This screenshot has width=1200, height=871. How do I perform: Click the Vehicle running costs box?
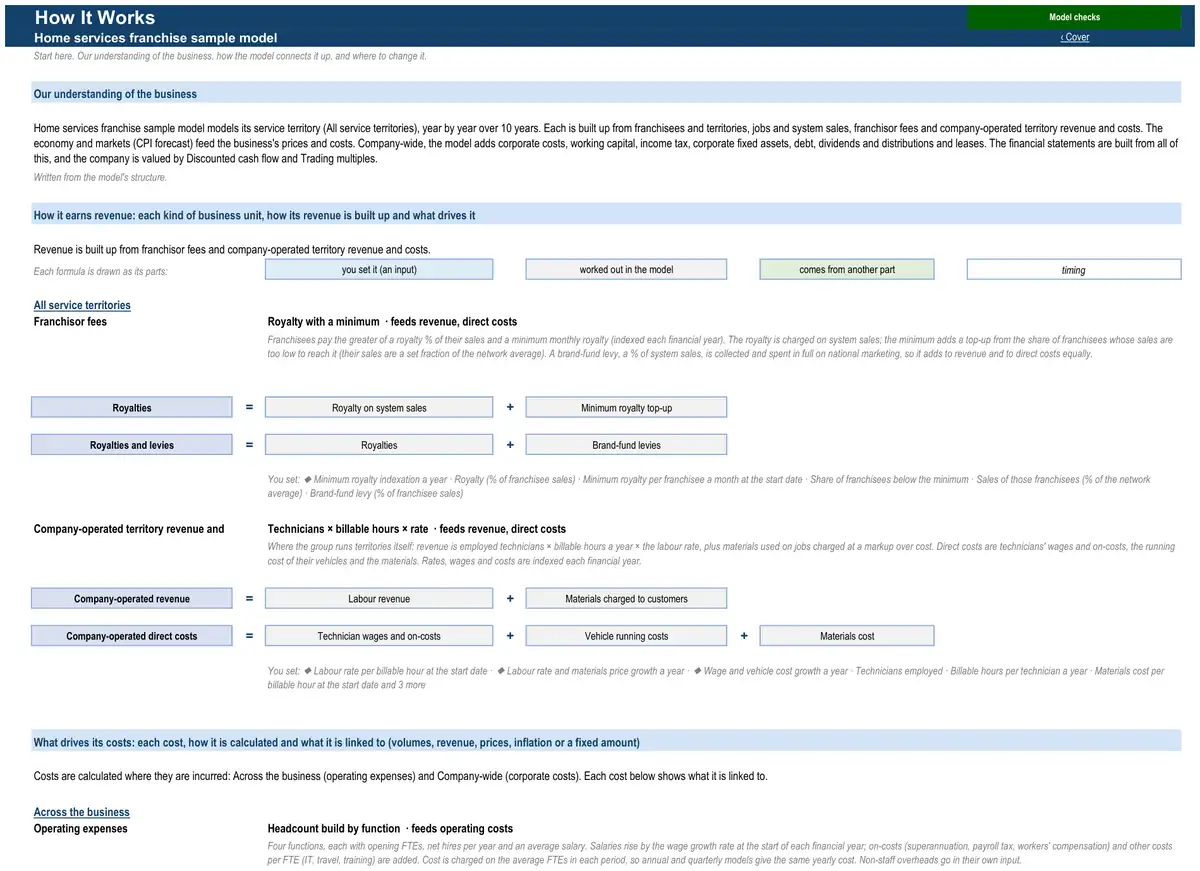pyautogui.click(x=626, y=635)
